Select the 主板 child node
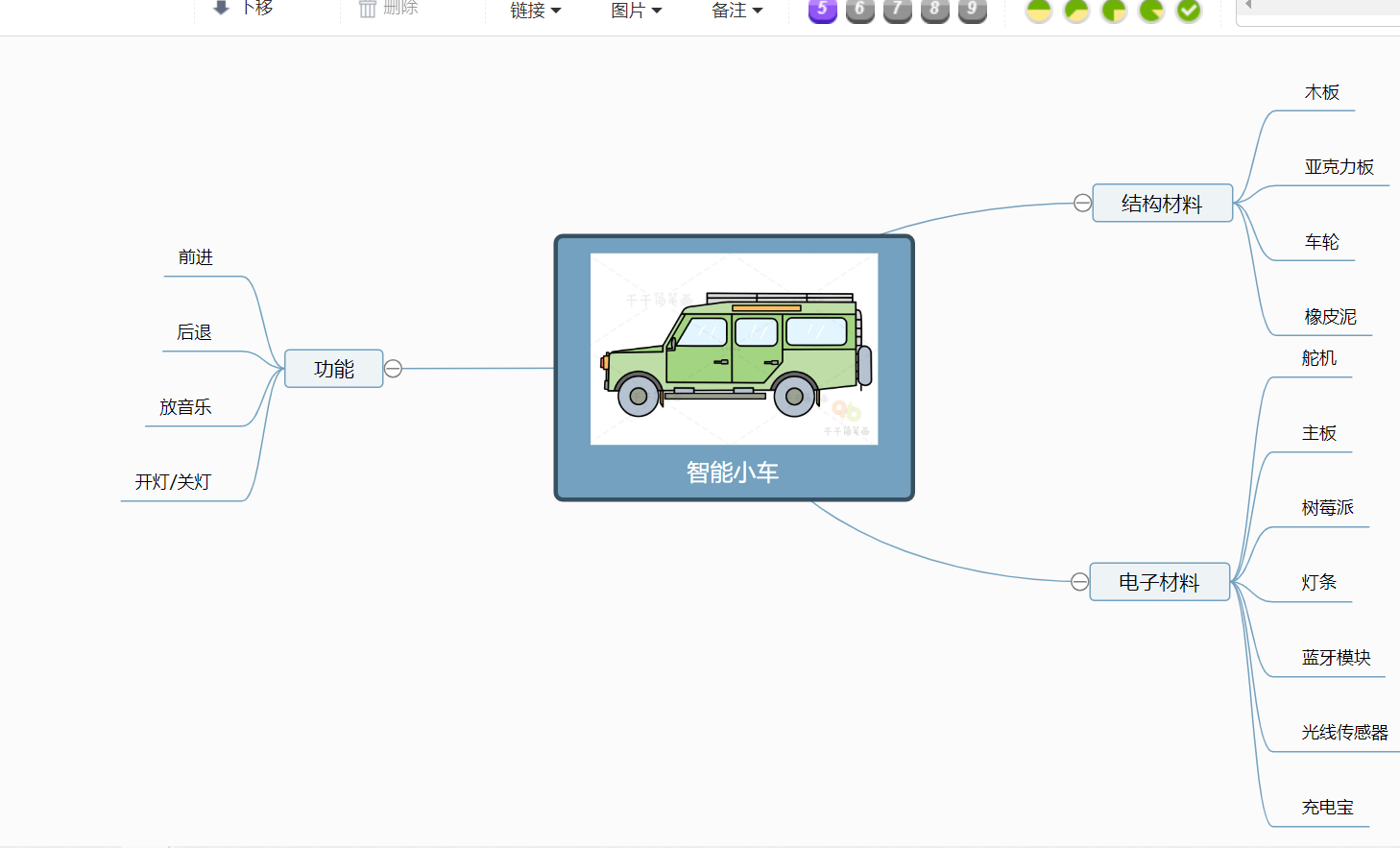 [x=1319, y=433]
